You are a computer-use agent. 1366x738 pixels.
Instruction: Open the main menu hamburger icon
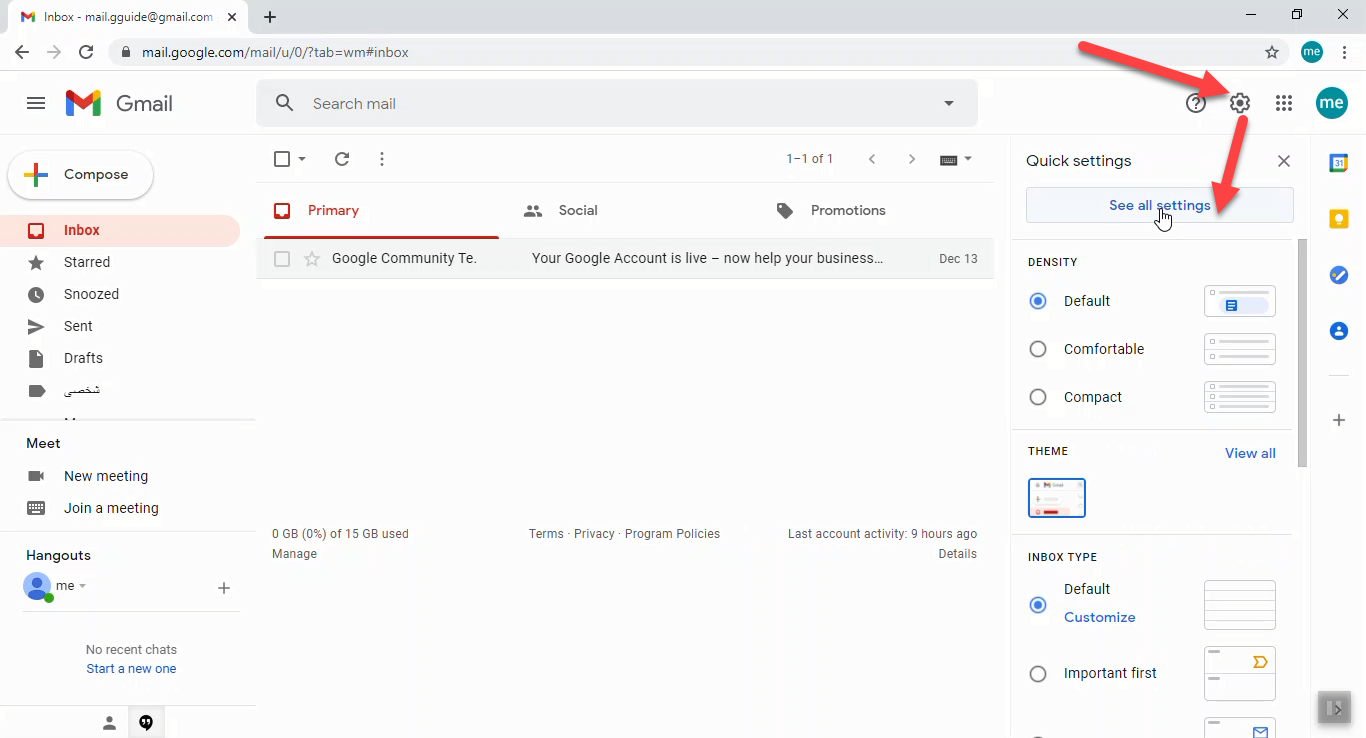pos(36,103)
